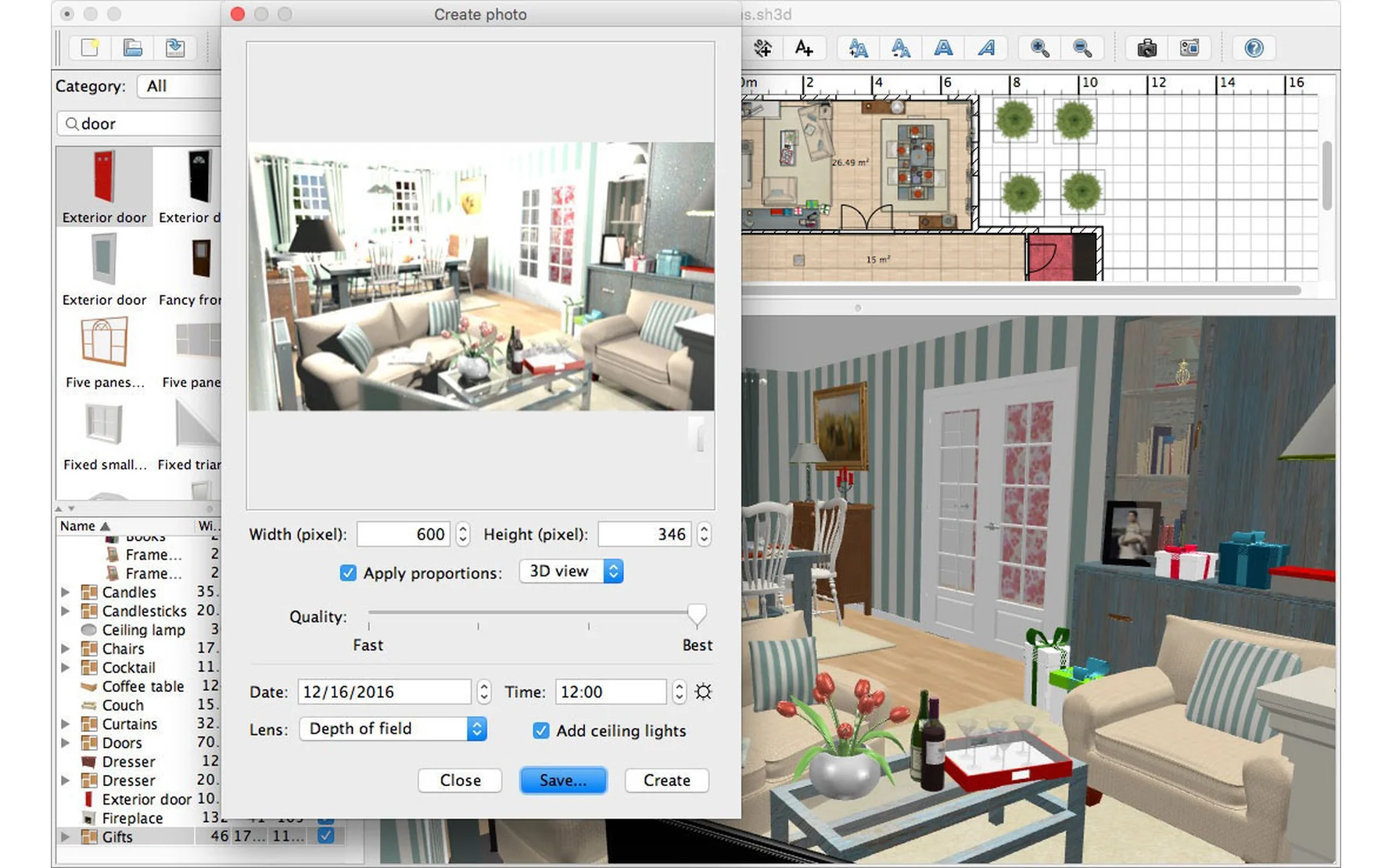The height and width of the screenshot is (868, 1392).
Task: Click the Zoom in magnifier icon
Action: [x=1039, y=48]
